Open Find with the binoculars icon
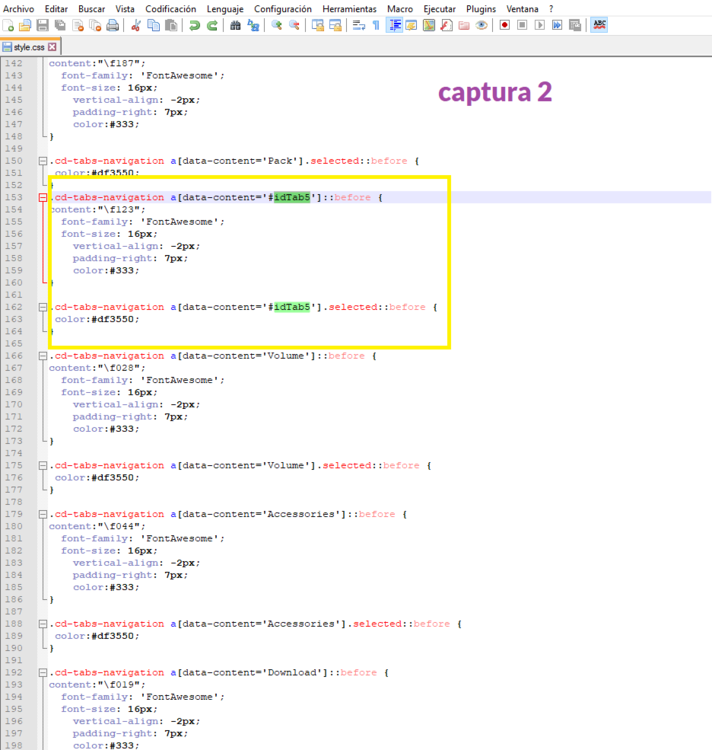712x750 pixels. (236, 25)
